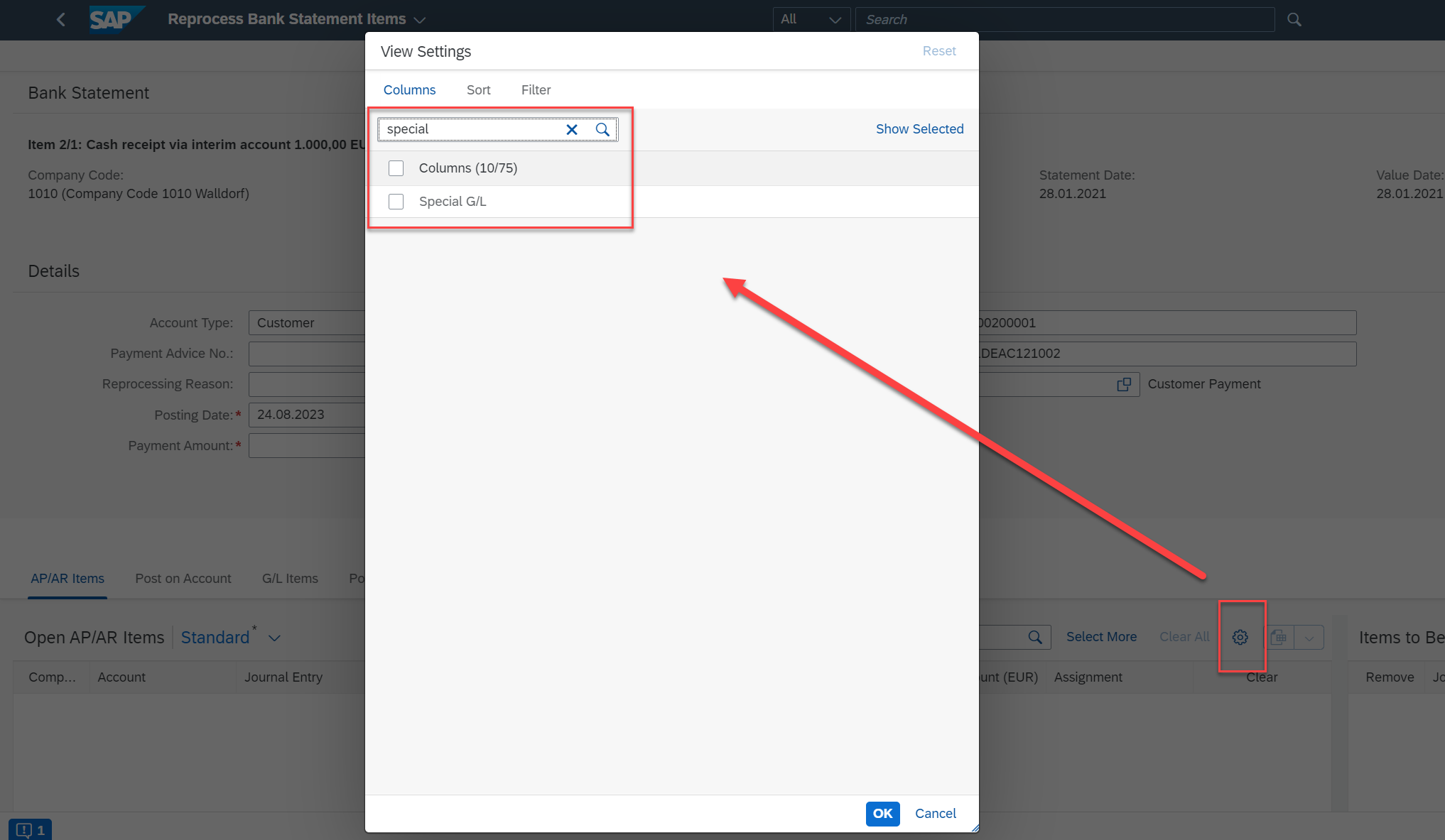The width and height of the screenshot is (1445, 840).
Task: Check the Special G/L column checkbox
Action: [x=396, y=202]
